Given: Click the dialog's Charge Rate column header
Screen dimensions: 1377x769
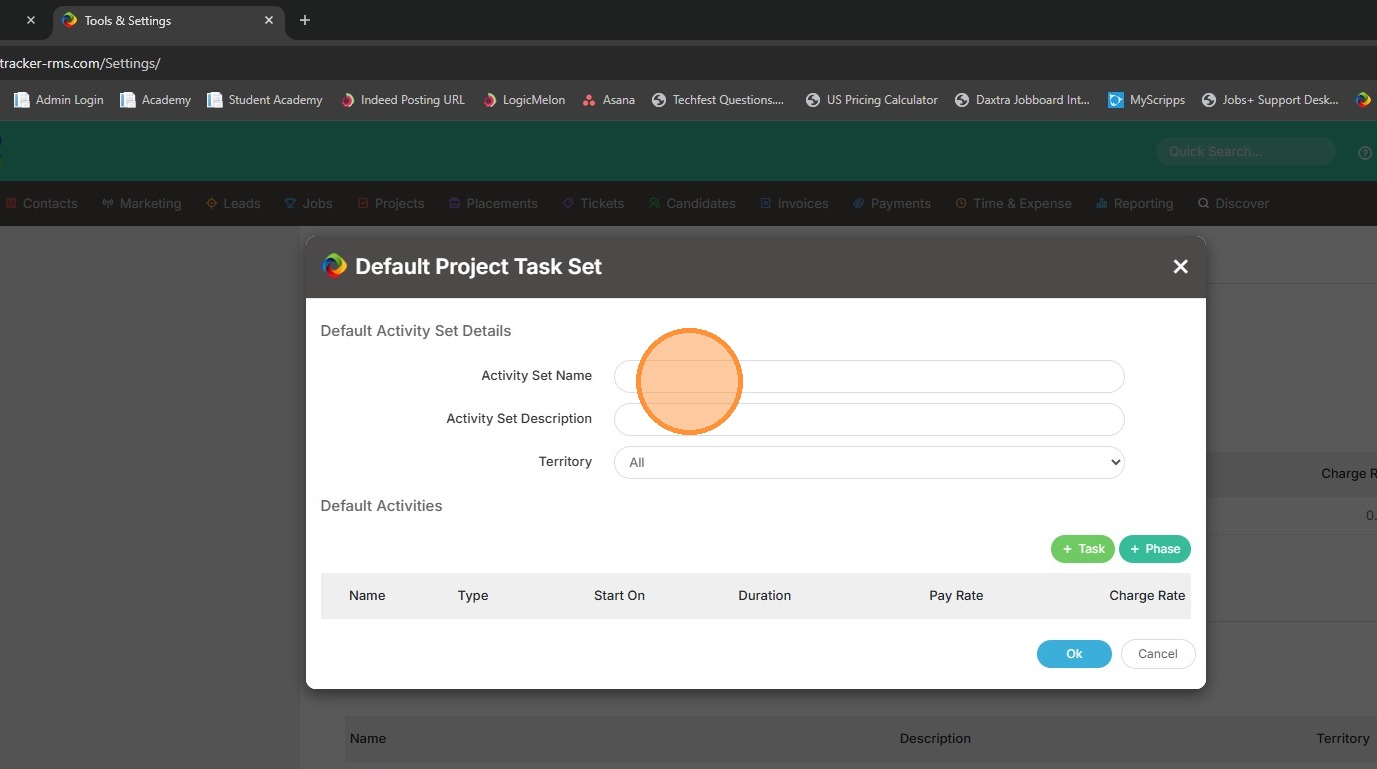Looking at the screenshot, I should pyautogui.click(x=1147, y=596).
